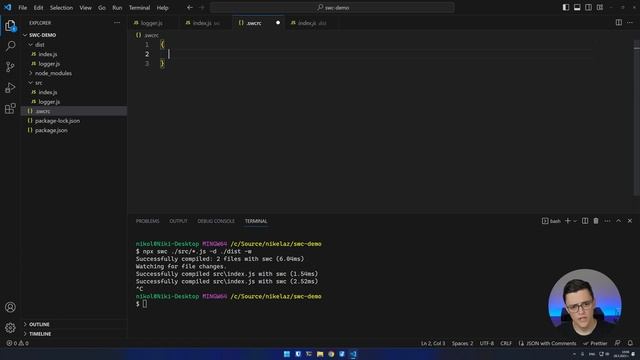Click the swc-demo command center search box
The height and width of the screenshot is (360, 640).
(332, 7)
